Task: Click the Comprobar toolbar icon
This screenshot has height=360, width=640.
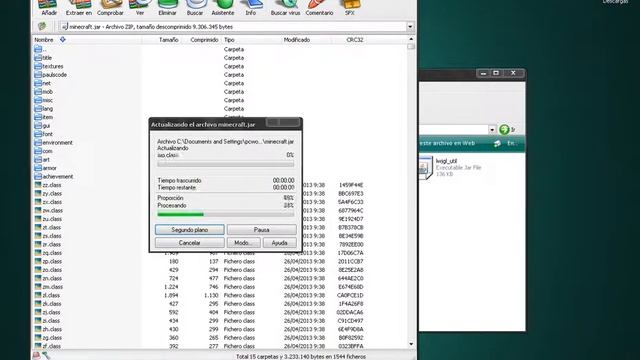Action: coord(110,7)
